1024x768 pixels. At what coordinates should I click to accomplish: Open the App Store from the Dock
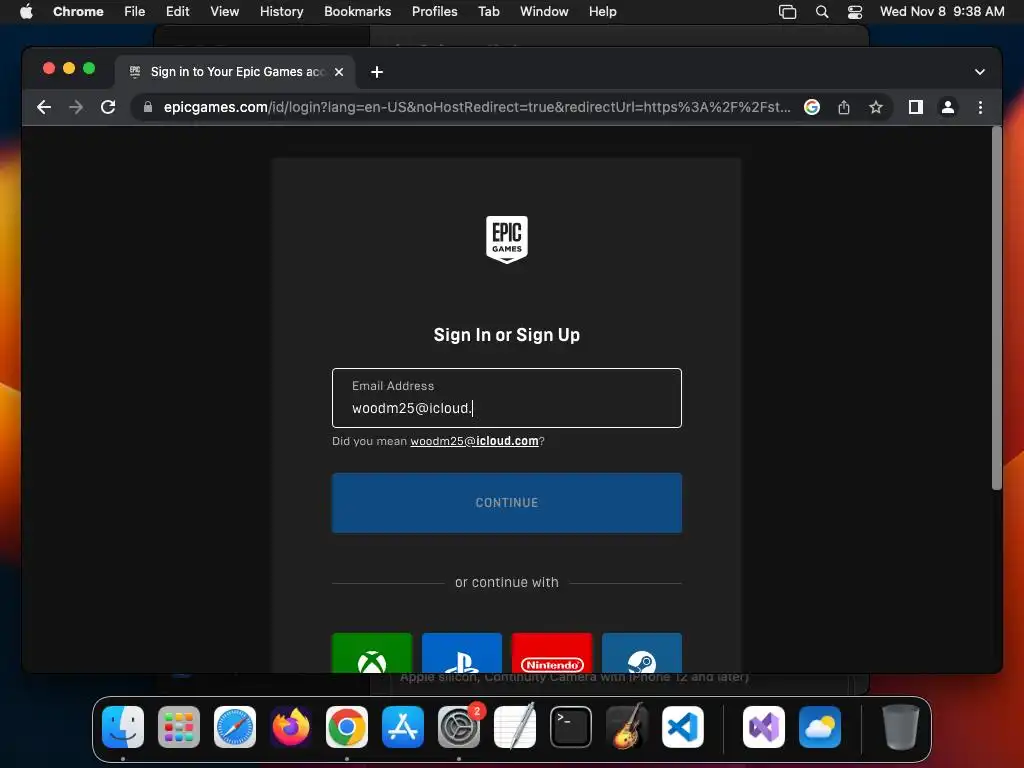coord(403,727)
